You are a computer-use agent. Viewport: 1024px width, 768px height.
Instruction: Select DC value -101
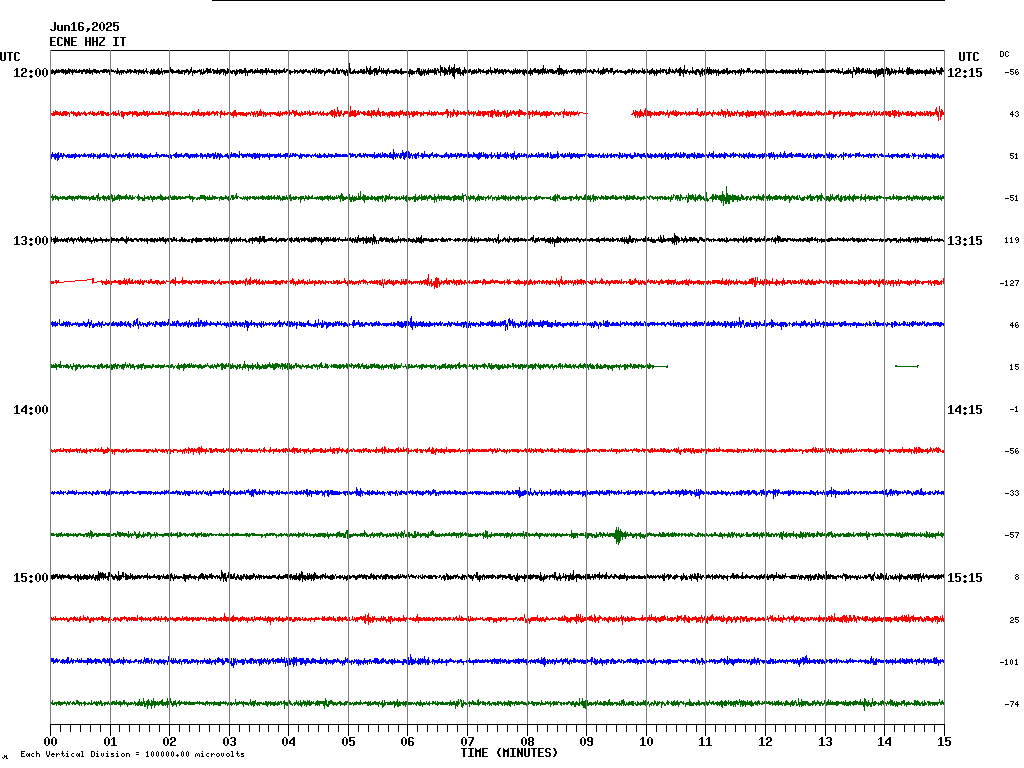click(x=1010, y=662)
